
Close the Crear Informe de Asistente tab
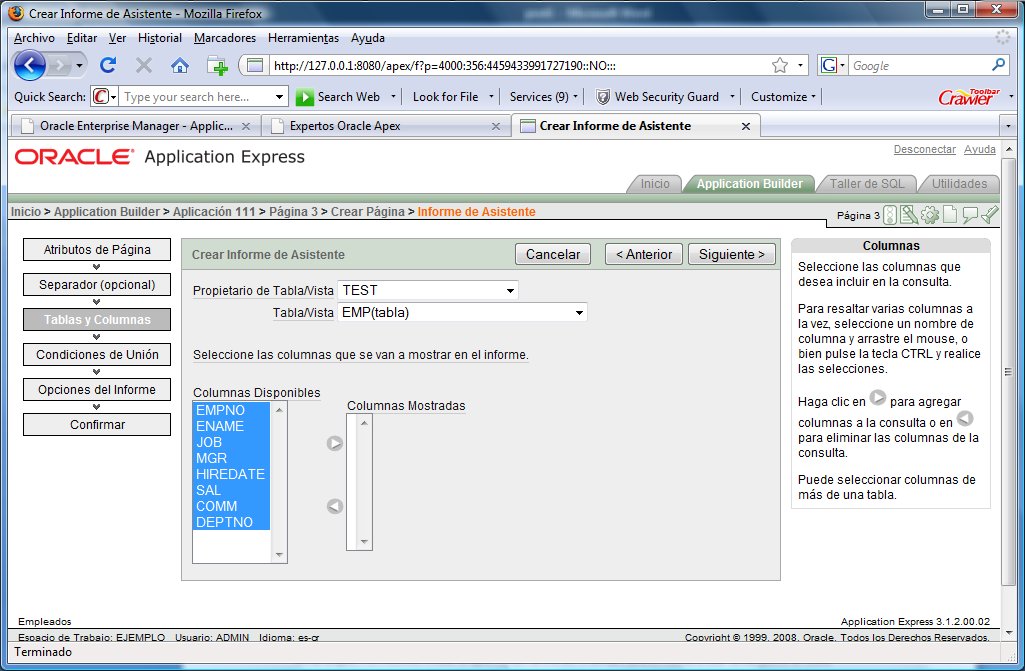click(746, 126)
